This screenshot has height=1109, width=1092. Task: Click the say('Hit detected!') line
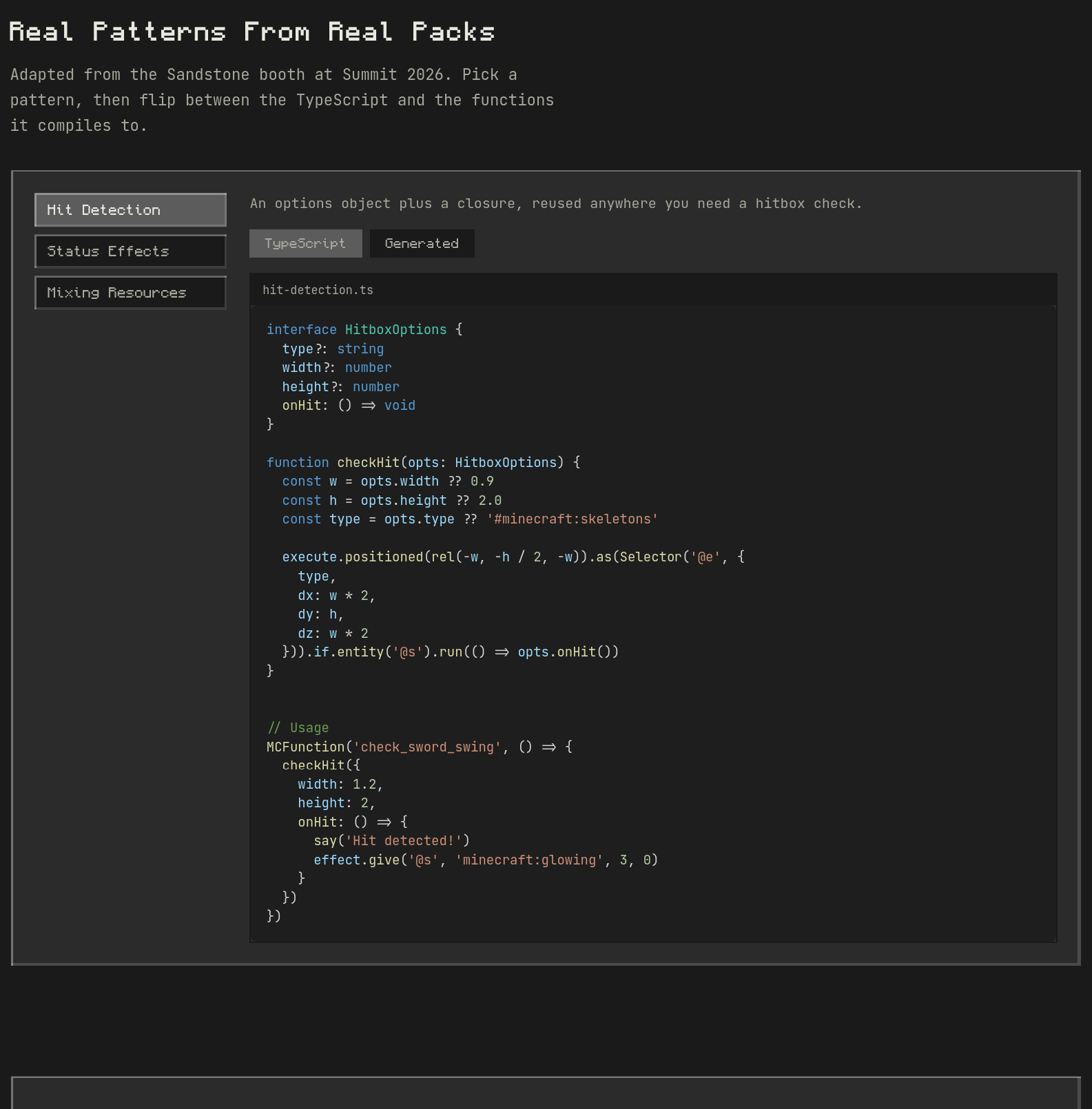pyautogui.click(x=391, y=841)
